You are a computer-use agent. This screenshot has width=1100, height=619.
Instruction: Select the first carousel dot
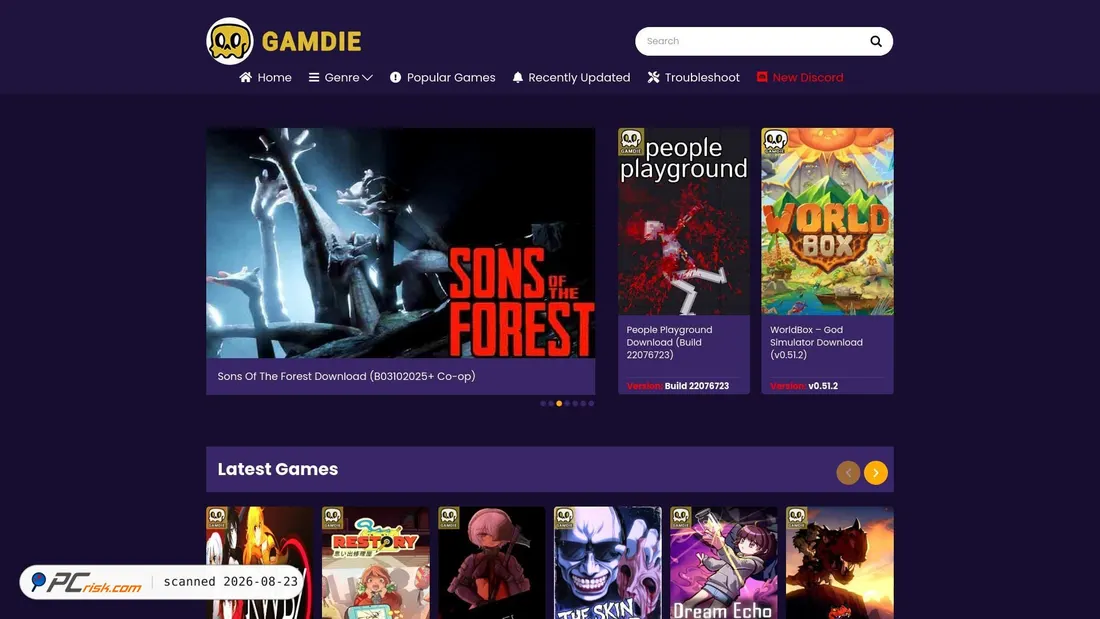click(x=543, y=404)
